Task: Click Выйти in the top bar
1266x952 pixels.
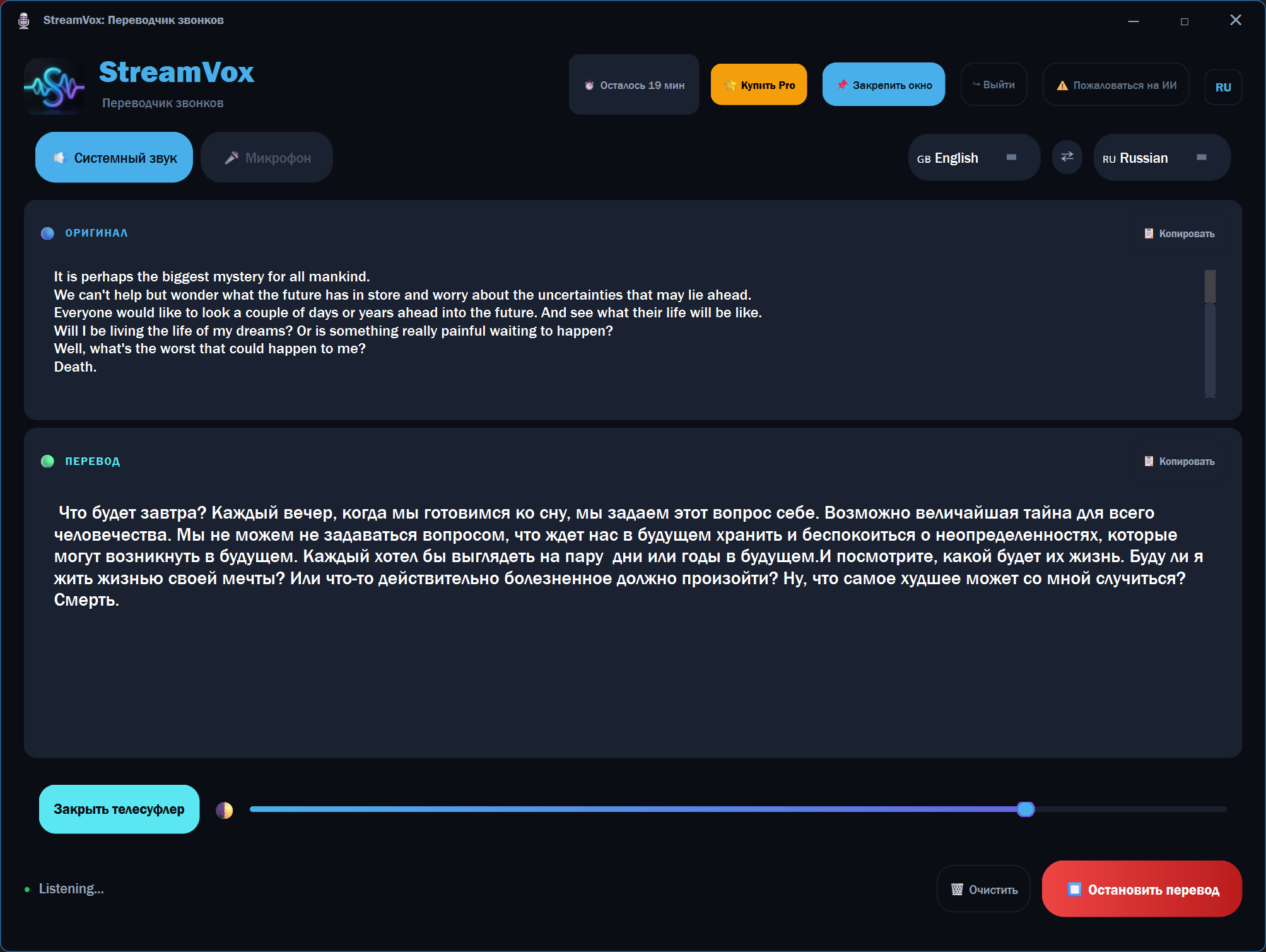Action: pos(993,83)
